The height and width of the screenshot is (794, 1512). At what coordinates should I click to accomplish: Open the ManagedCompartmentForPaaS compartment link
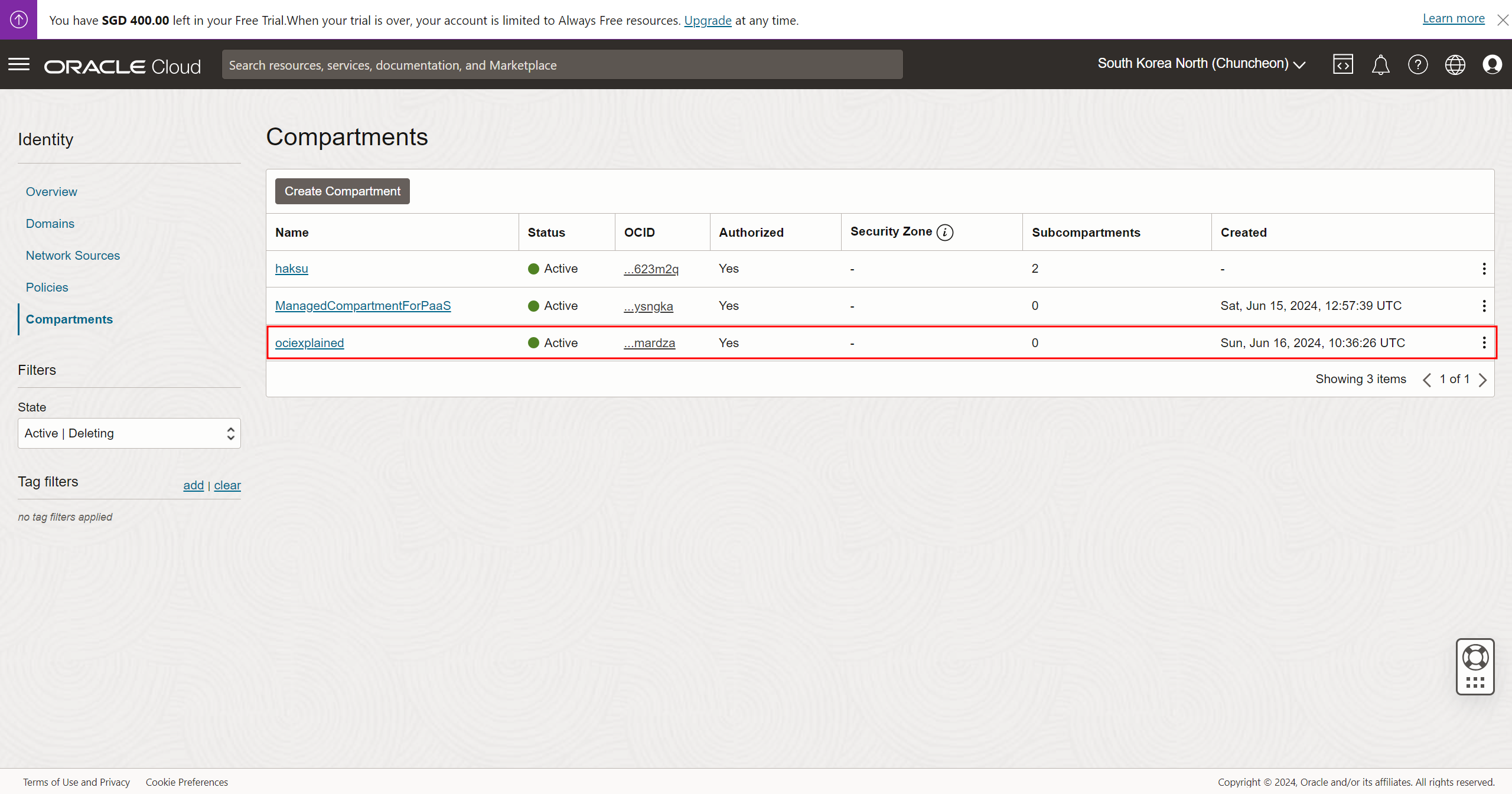(x=363, y=306)
